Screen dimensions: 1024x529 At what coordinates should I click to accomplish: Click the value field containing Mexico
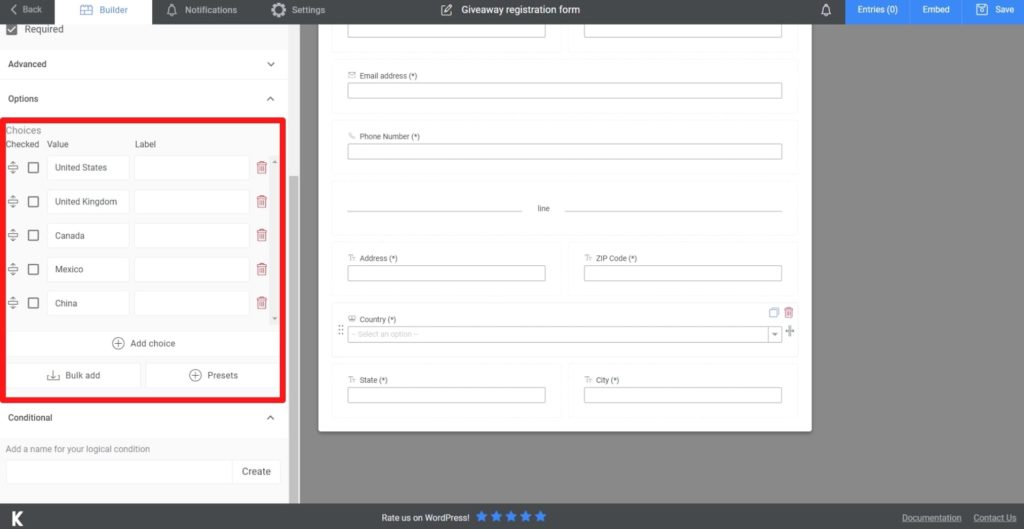tap(88, 269)
